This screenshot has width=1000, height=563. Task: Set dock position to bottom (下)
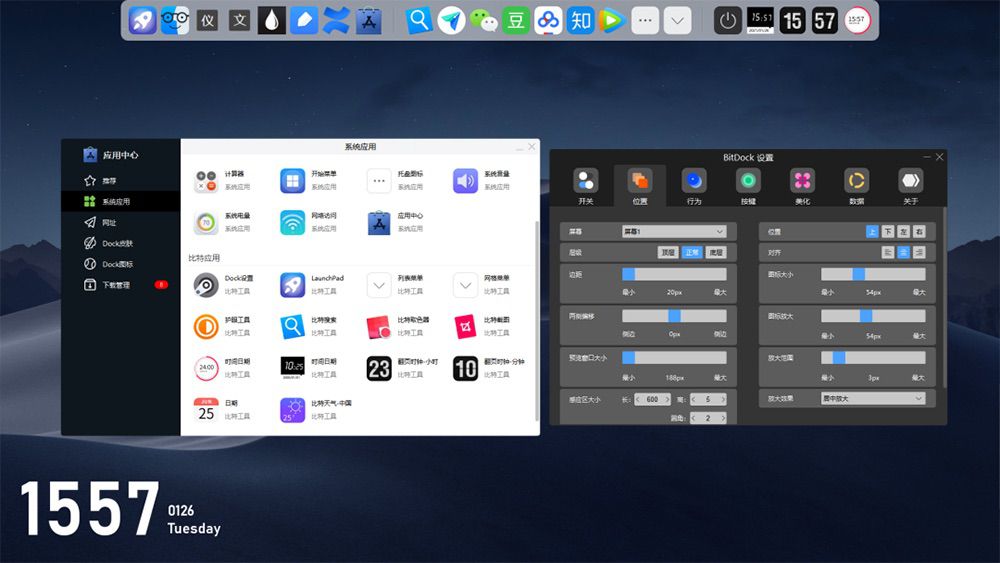pos(888,231)
